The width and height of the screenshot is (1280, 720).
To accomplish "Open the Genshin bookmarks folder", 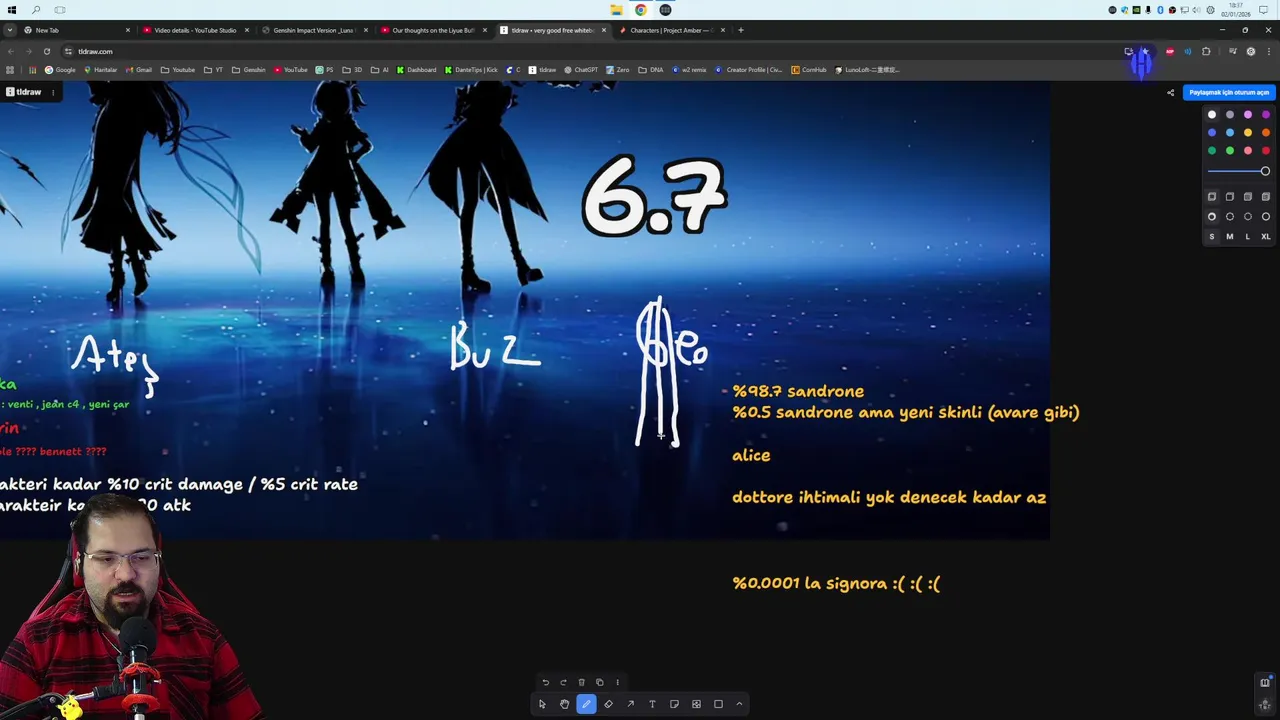I will click(x=249, y=70).
